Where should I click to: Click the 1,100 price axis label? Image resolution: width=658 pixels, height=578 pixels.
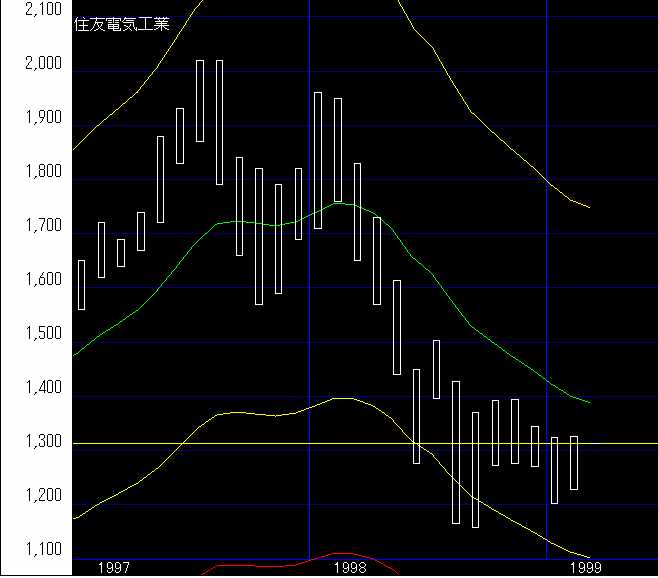41,550
